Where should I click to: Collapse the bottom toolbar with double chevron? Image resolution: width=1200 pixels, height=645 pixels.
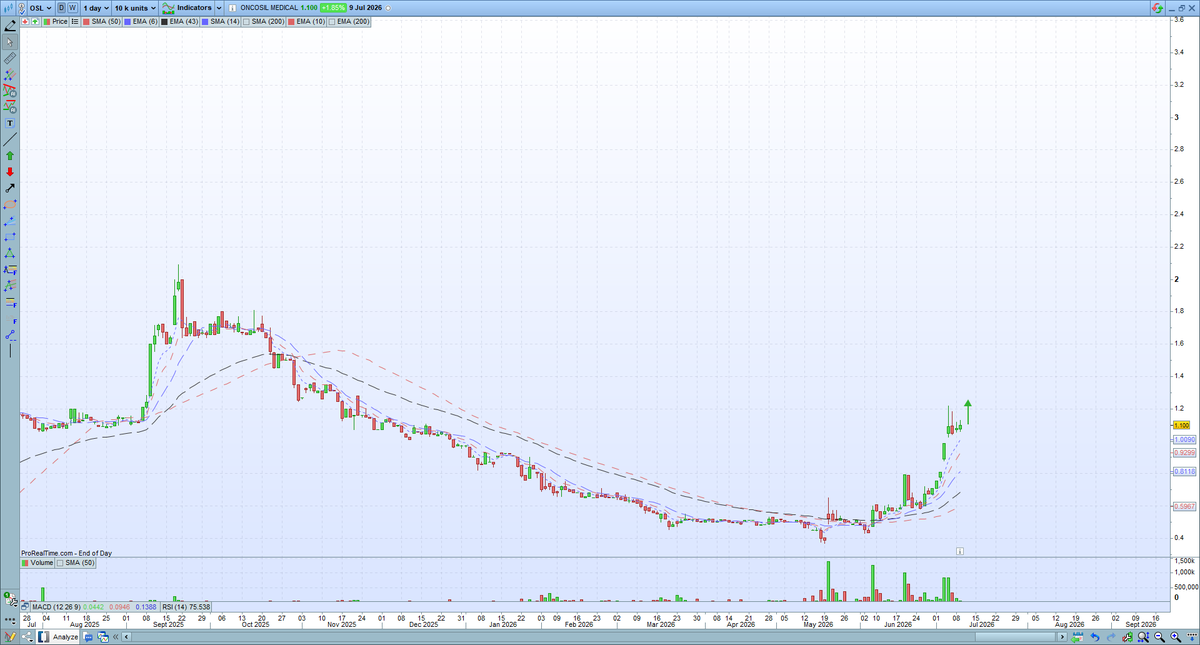(x=115, y=637)
